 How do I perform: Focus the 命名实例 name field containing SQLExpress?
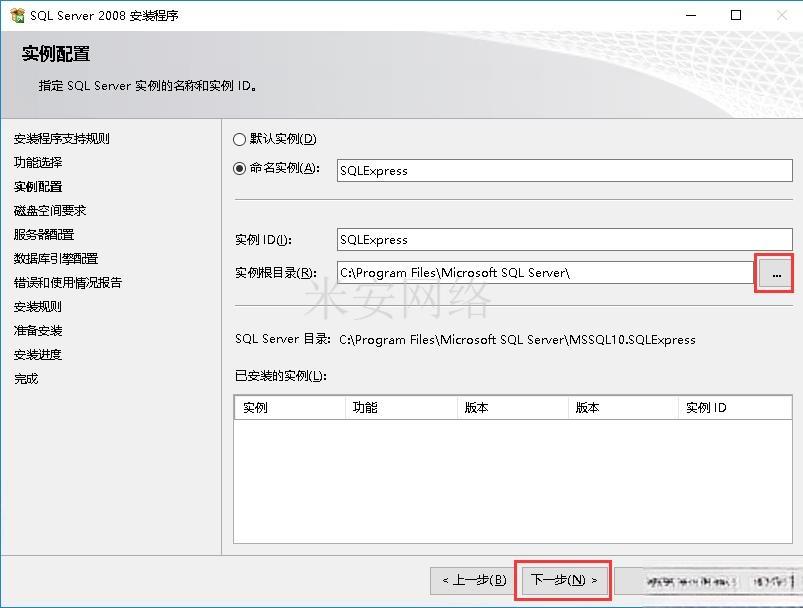(565, 171)
